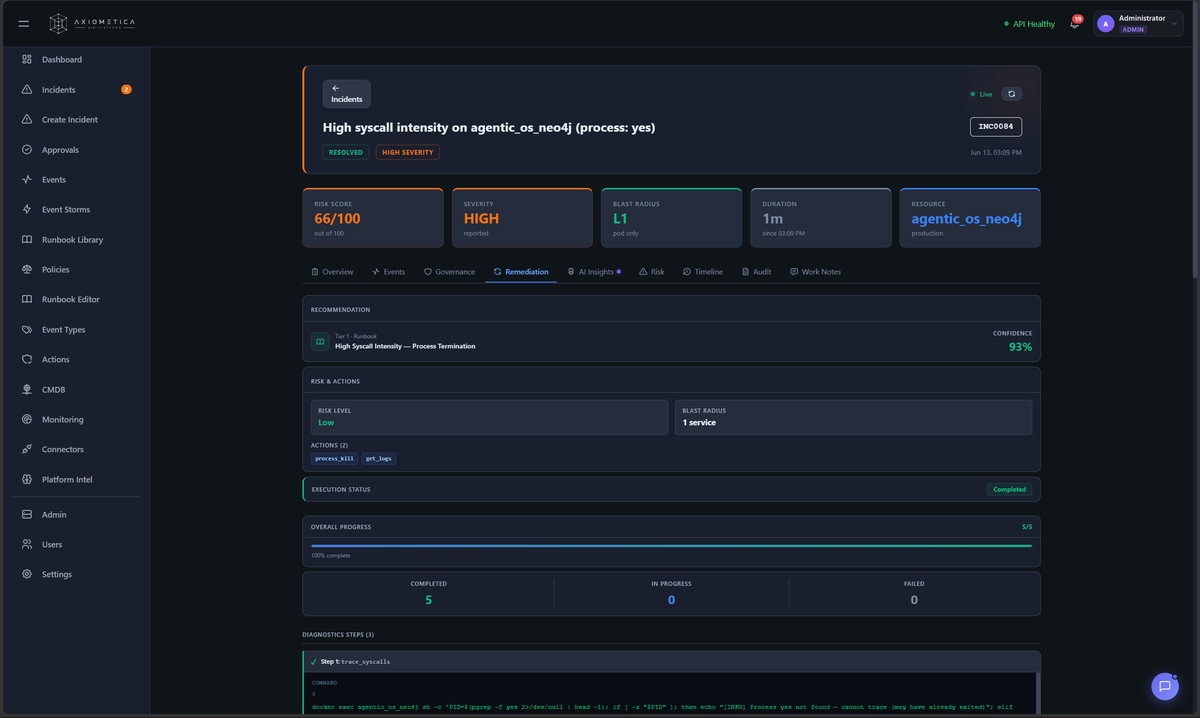The image size is (1200, 718).
Task: Click the HIGH SEVERITY tag
Action: (408, 152)
